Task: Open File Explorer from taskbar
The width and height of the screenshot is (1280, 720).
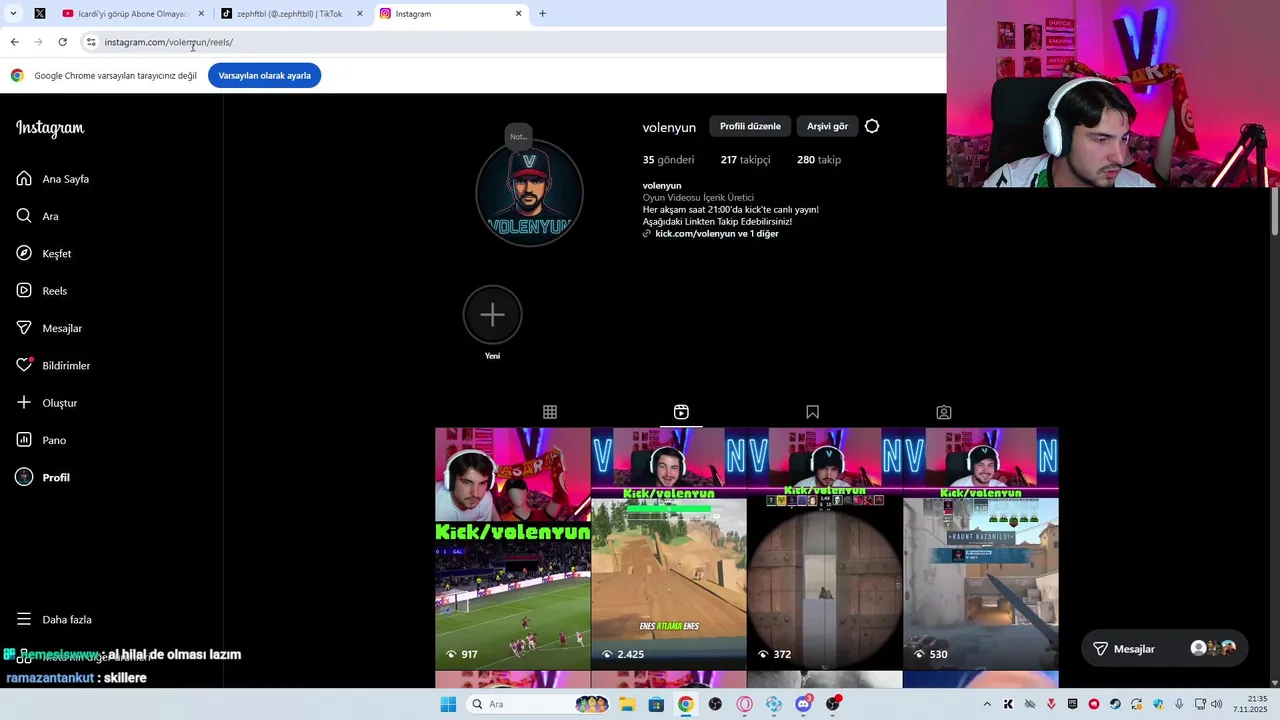Action: pyautogui.click(x=627, y=704)
